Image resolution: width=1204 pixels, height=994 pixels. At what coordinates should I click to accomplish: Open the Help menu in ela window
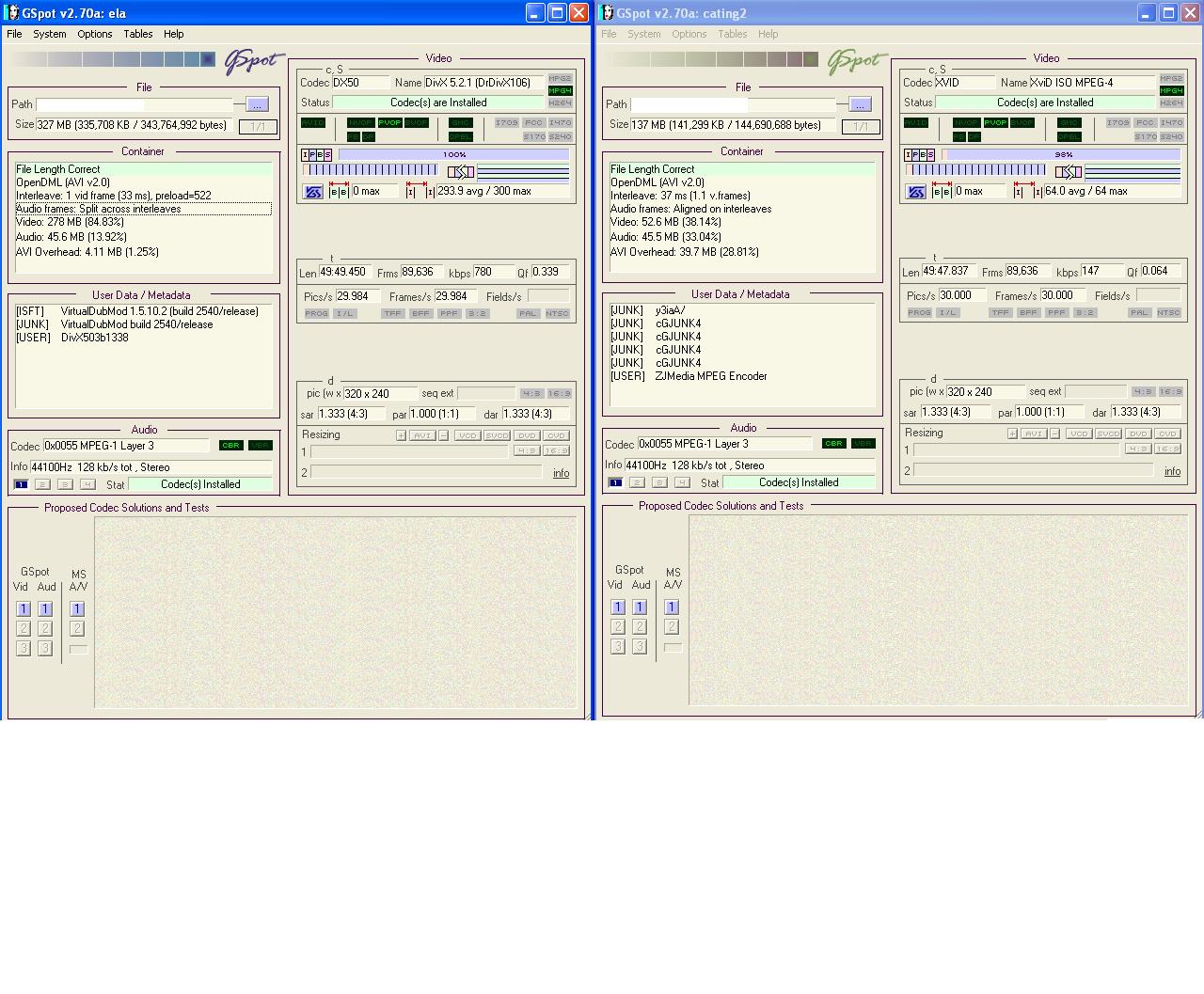tap(174, 34)
